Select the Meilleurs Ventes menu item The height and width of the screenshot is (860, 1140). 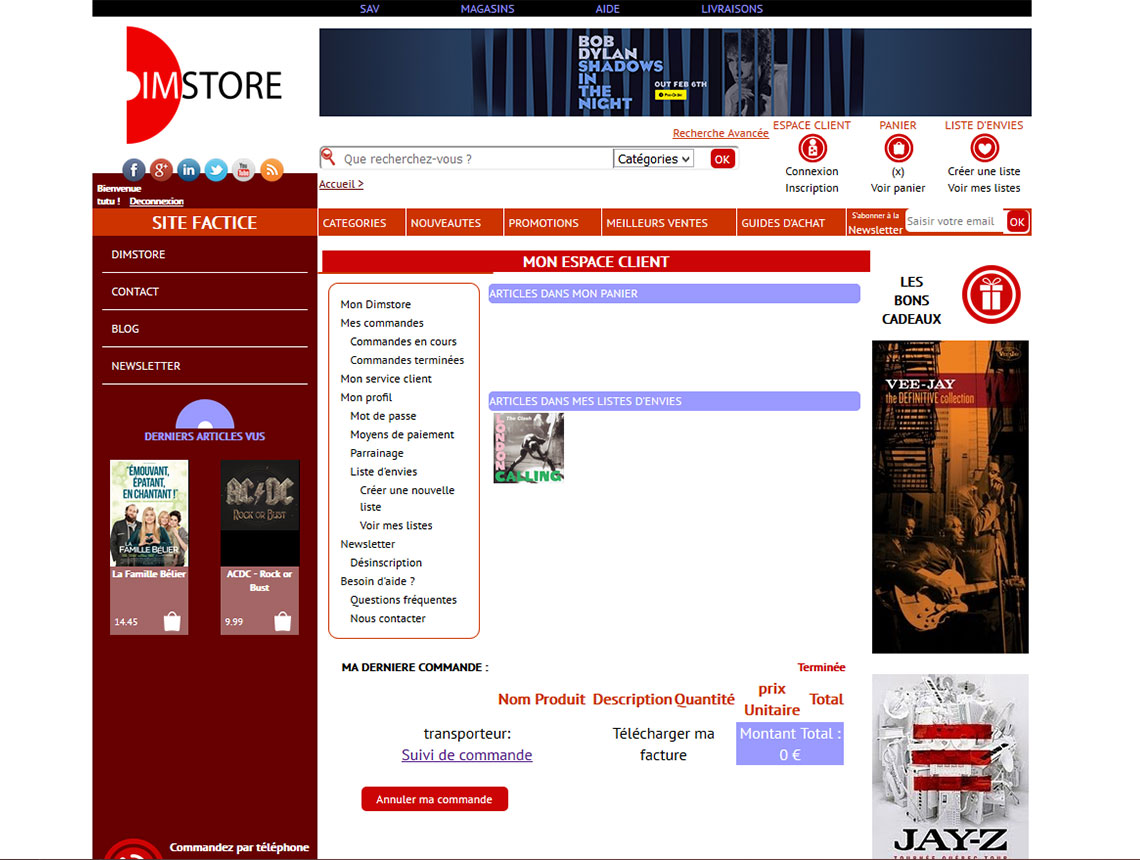coord(657,223)
